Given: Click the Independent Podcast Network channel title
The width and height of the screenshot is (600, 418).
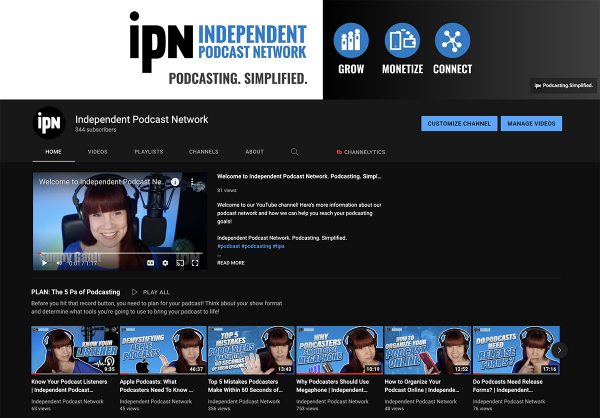Looking at the screenshot, I should pos(142,119).
